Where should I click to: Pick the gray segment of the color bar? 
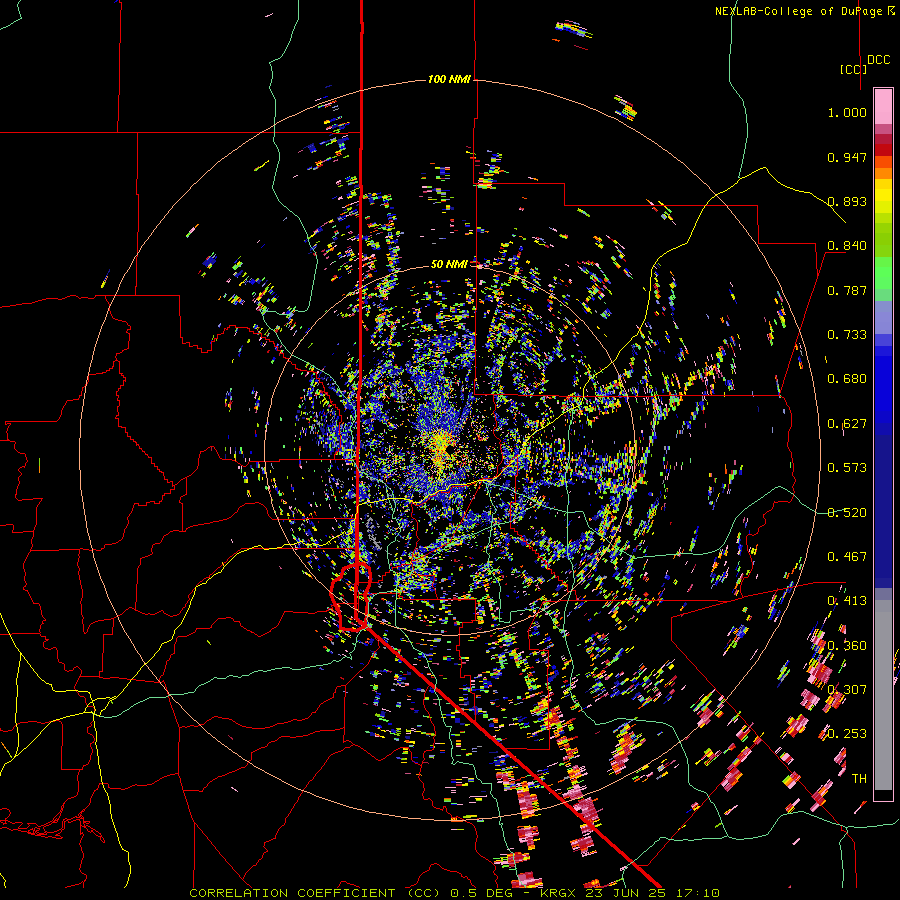883,697
